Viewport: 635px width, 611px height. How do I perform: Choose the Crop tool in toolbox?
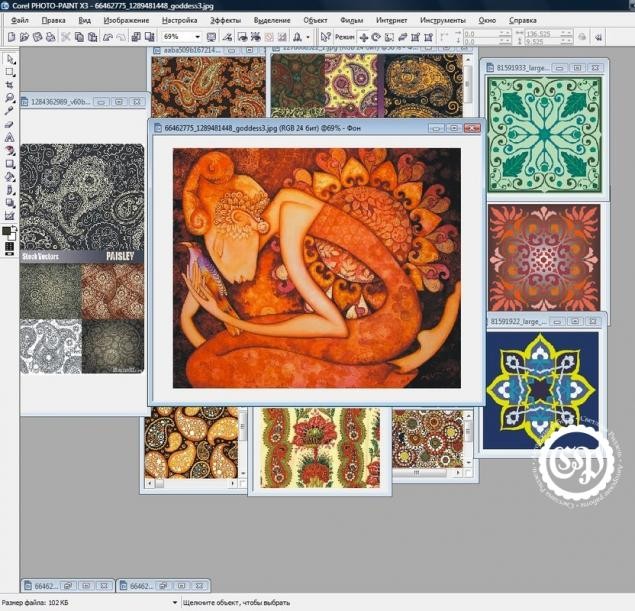(x=9, y=85)
